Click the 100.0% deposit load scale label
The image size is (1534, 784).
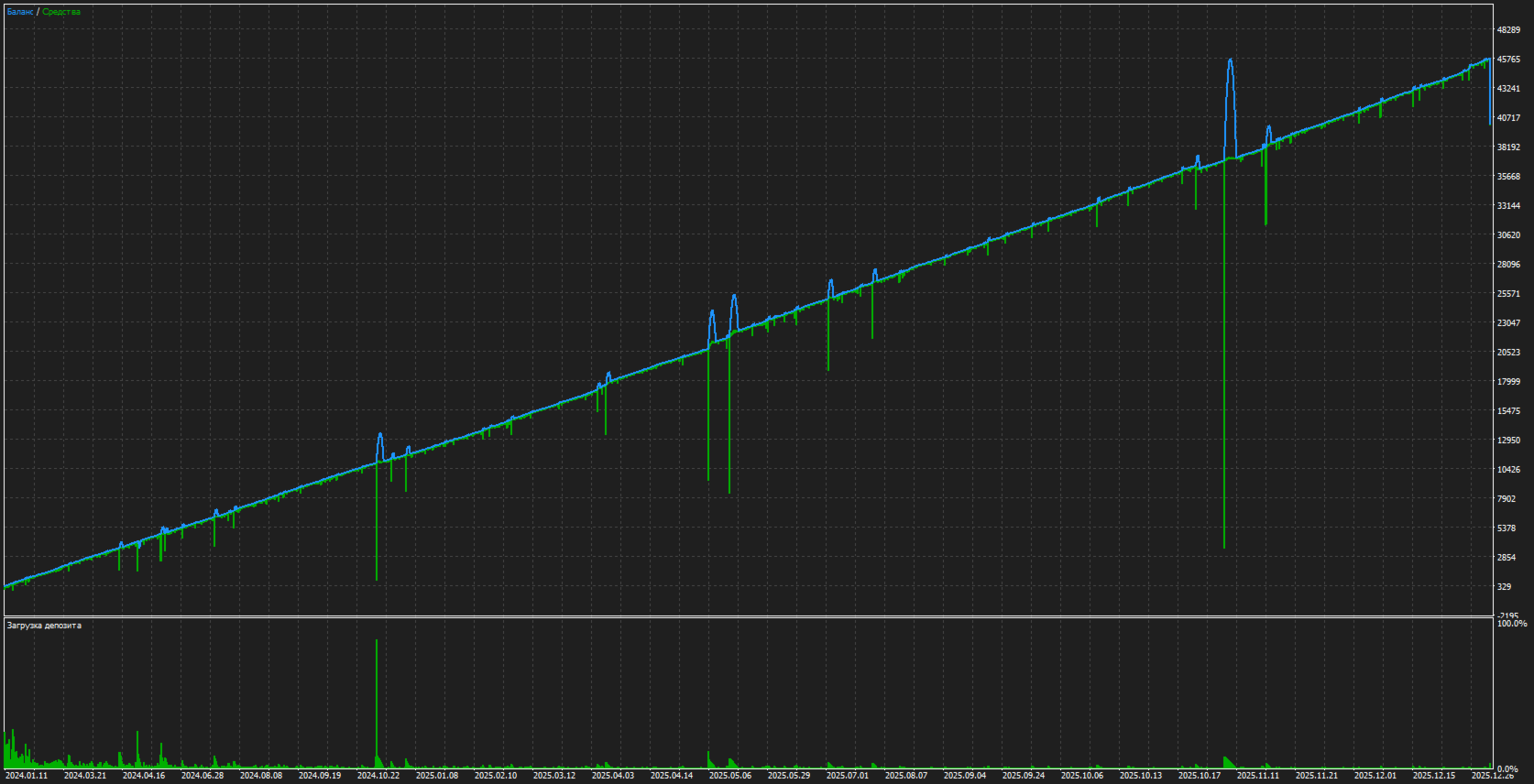click(1512, 624)
